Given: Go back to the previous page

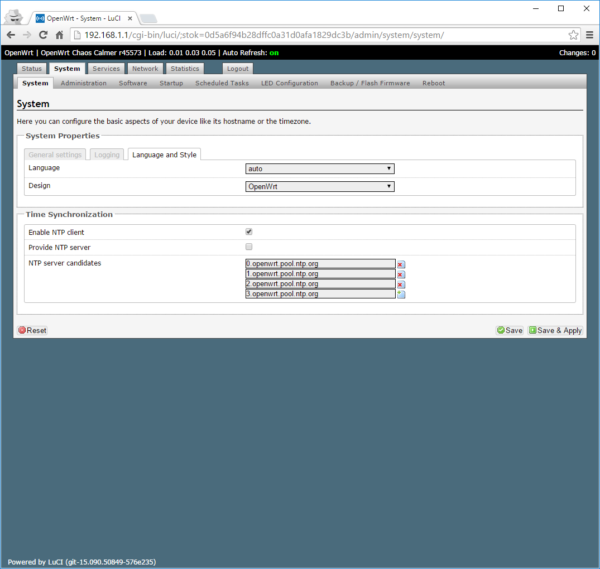Looking at the screenshot, I should [x=11, y=34].
